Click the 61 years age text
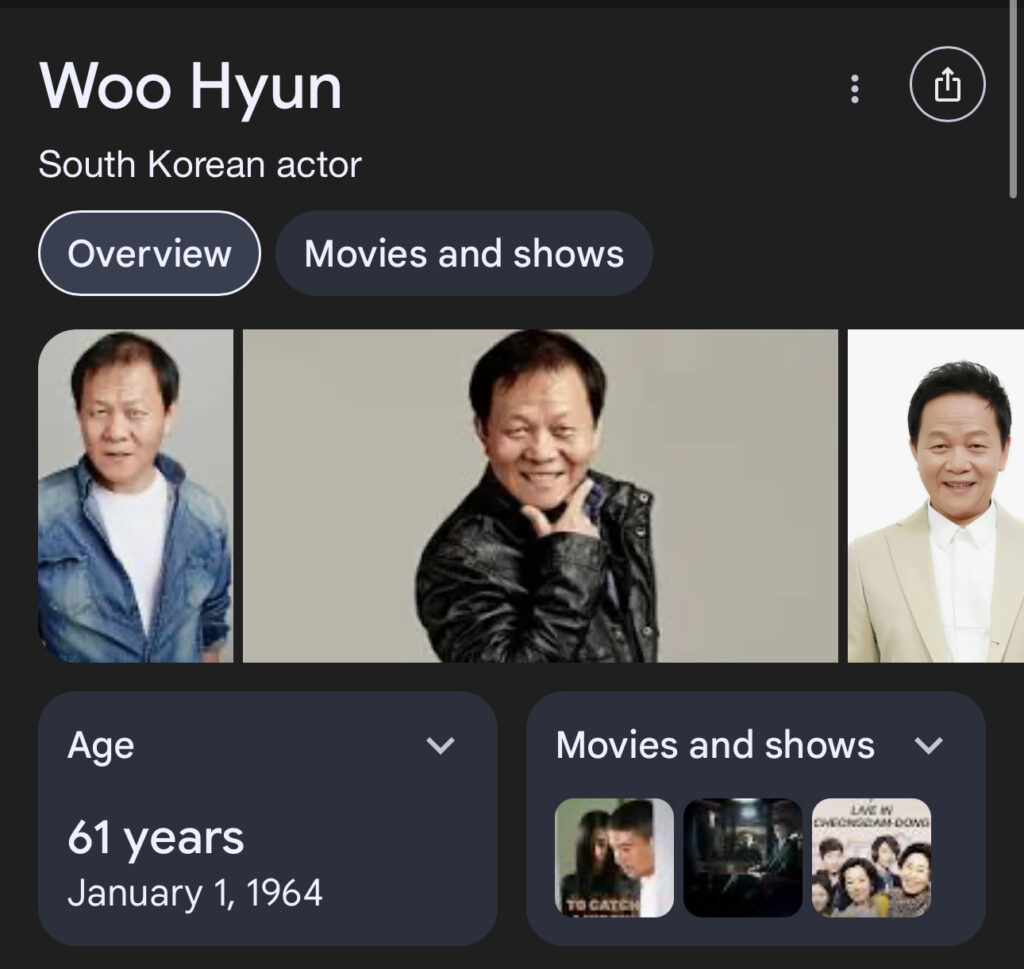Screen dimensions: 1024x969 (x=155, y=838)
